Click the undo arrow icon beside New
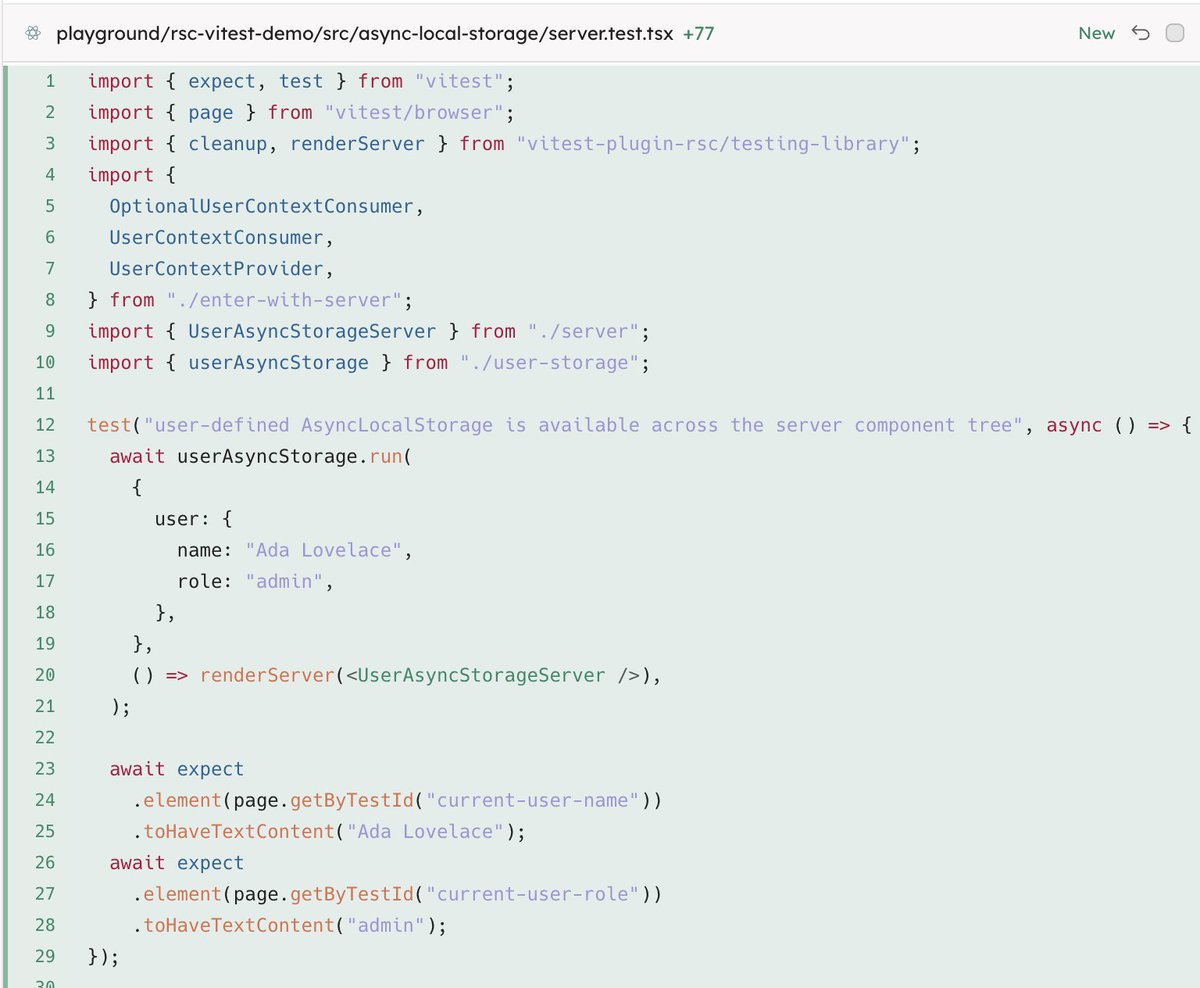Screen dimensions: 1200x988 click(1141, 34)
